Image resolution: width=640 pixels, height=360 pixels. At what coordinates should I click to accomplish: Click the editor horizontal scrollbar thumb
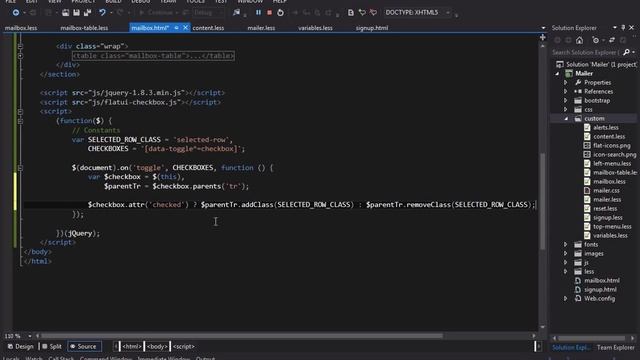click(242, 336)
